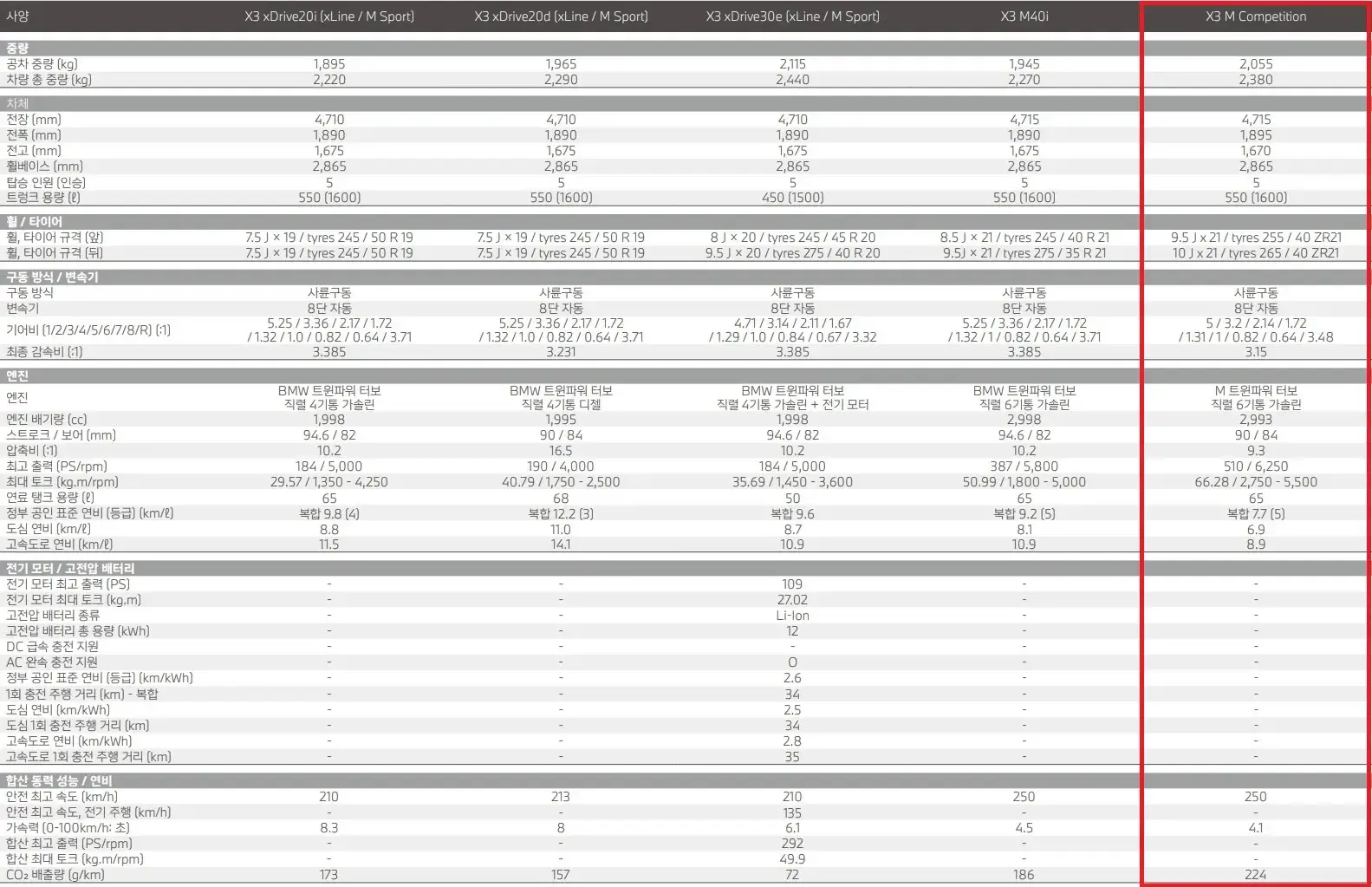Click the X3 M Competition column header

coord(1256,16)
